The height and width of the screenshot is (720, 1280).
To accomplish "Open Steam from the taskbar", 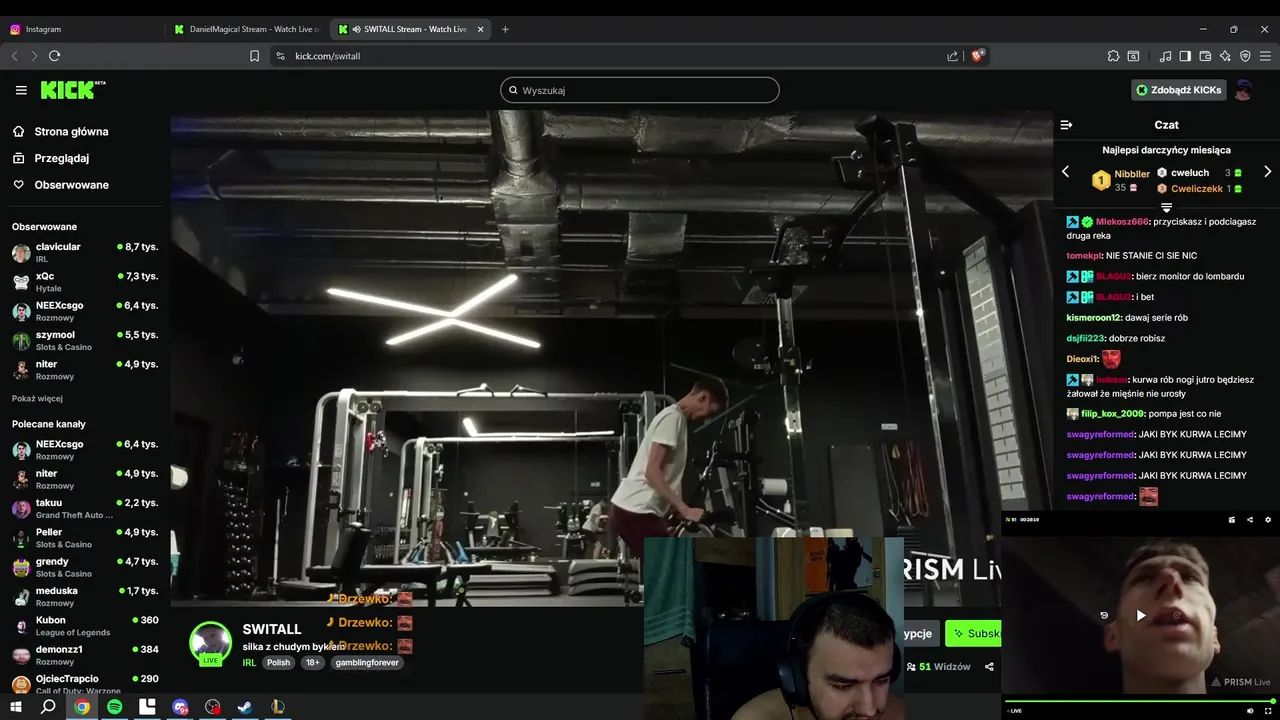I will coord(245,707).
